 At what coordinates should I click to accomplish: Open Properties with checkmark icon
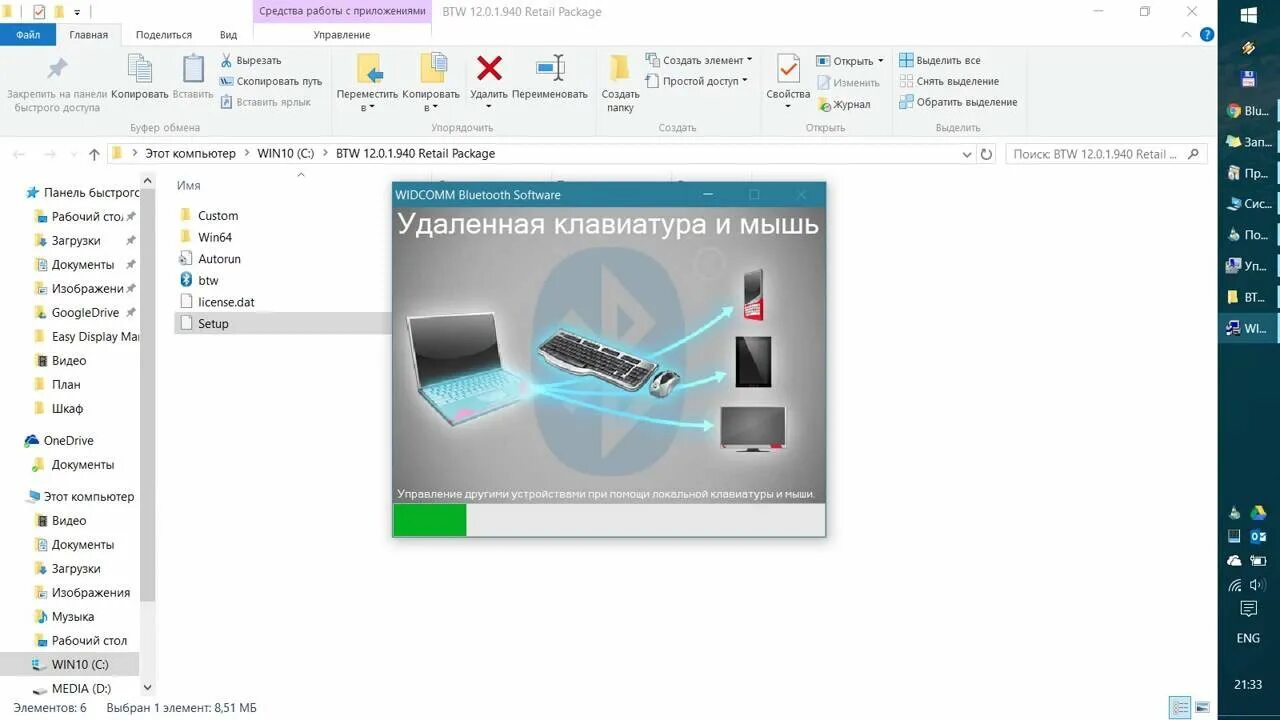788,68
